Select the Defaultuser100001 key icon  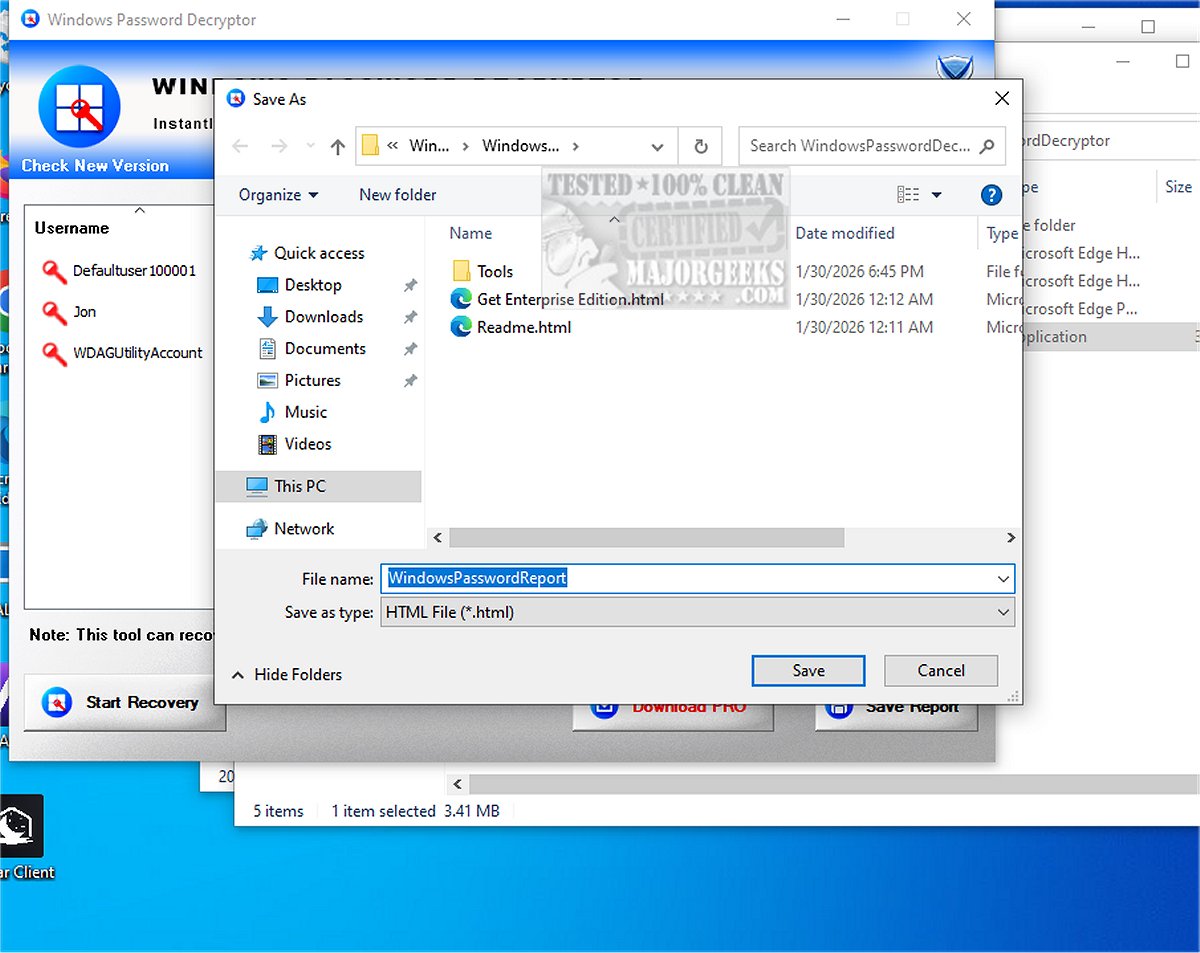[54, 271]
